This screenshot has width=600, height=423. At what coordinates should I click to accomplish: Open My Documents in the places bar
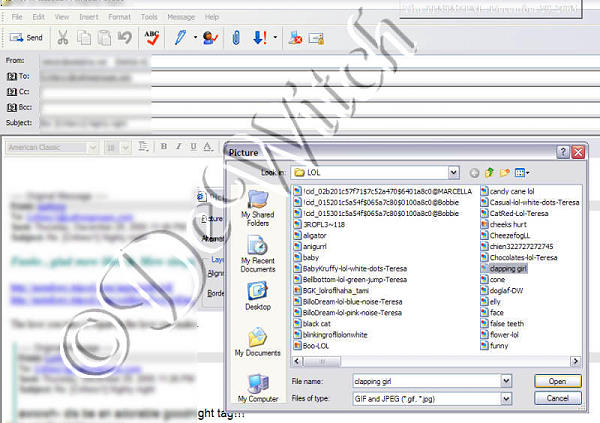point(257,341)
